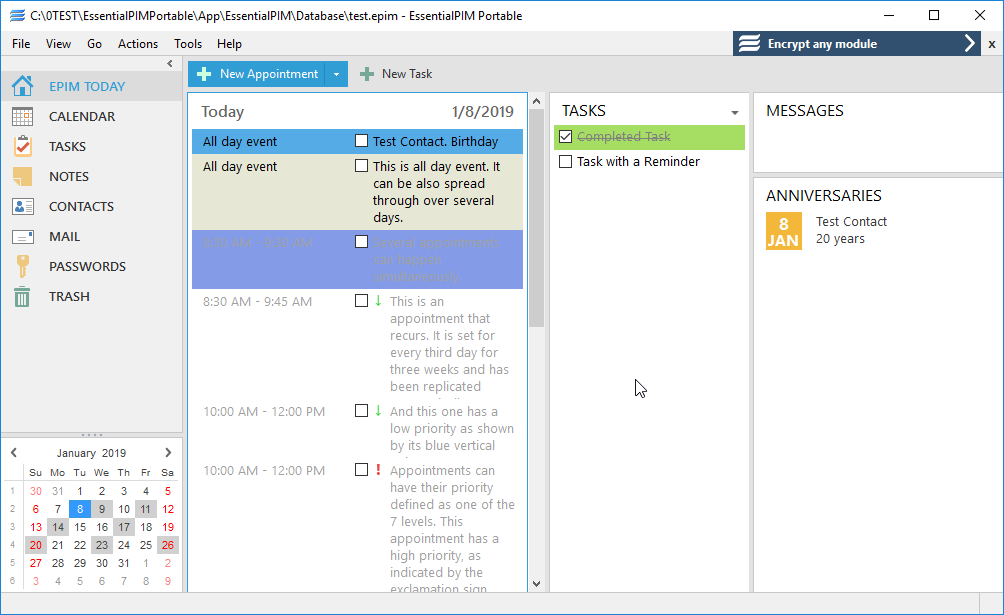This screenshot has height=615, width=1004.
Task: Click the 1/8/2019 date text
Action: tap(483, 111)
